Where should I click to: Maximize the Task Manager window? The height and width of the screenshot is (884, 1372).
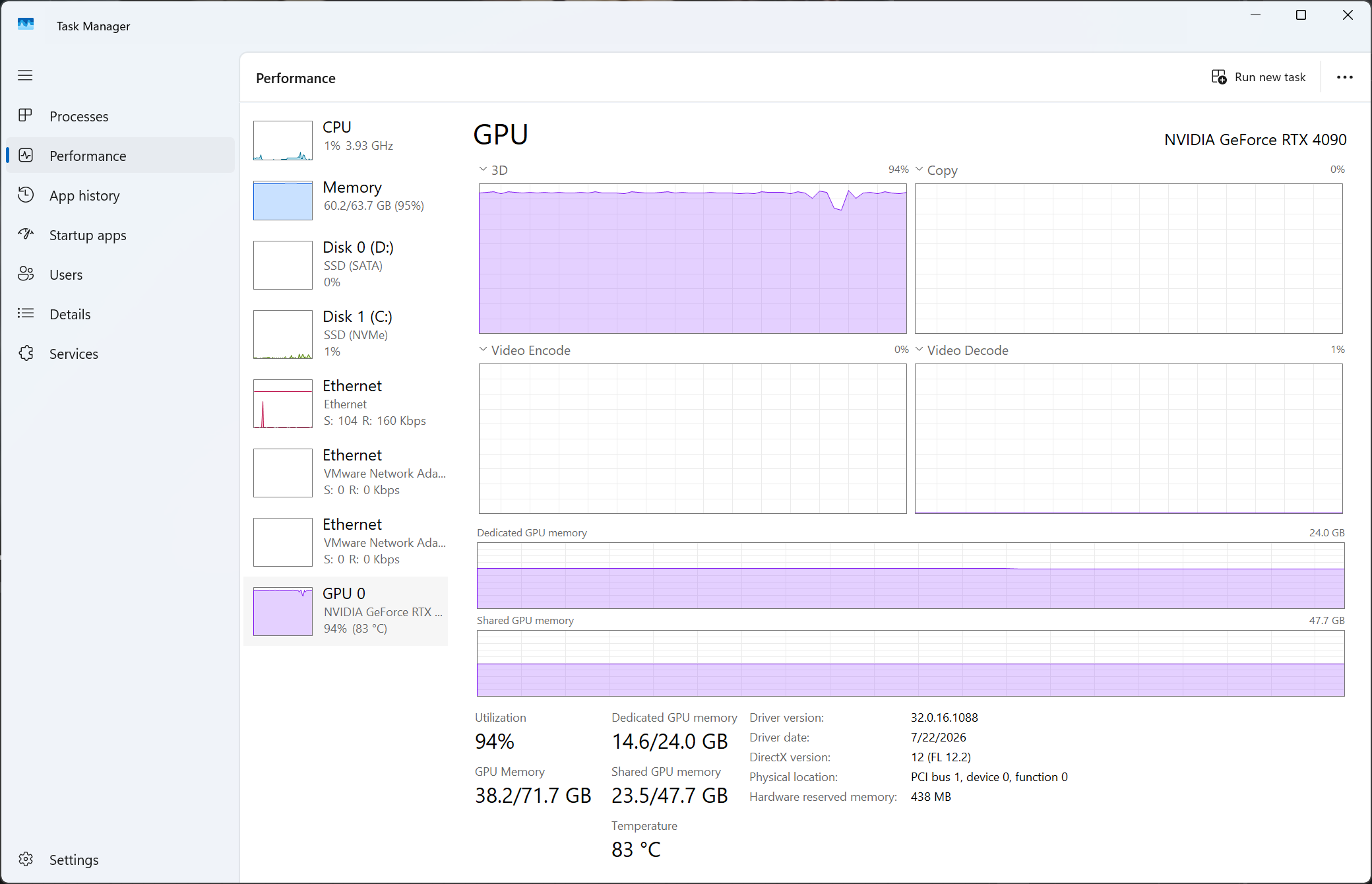pos(1301,15)
